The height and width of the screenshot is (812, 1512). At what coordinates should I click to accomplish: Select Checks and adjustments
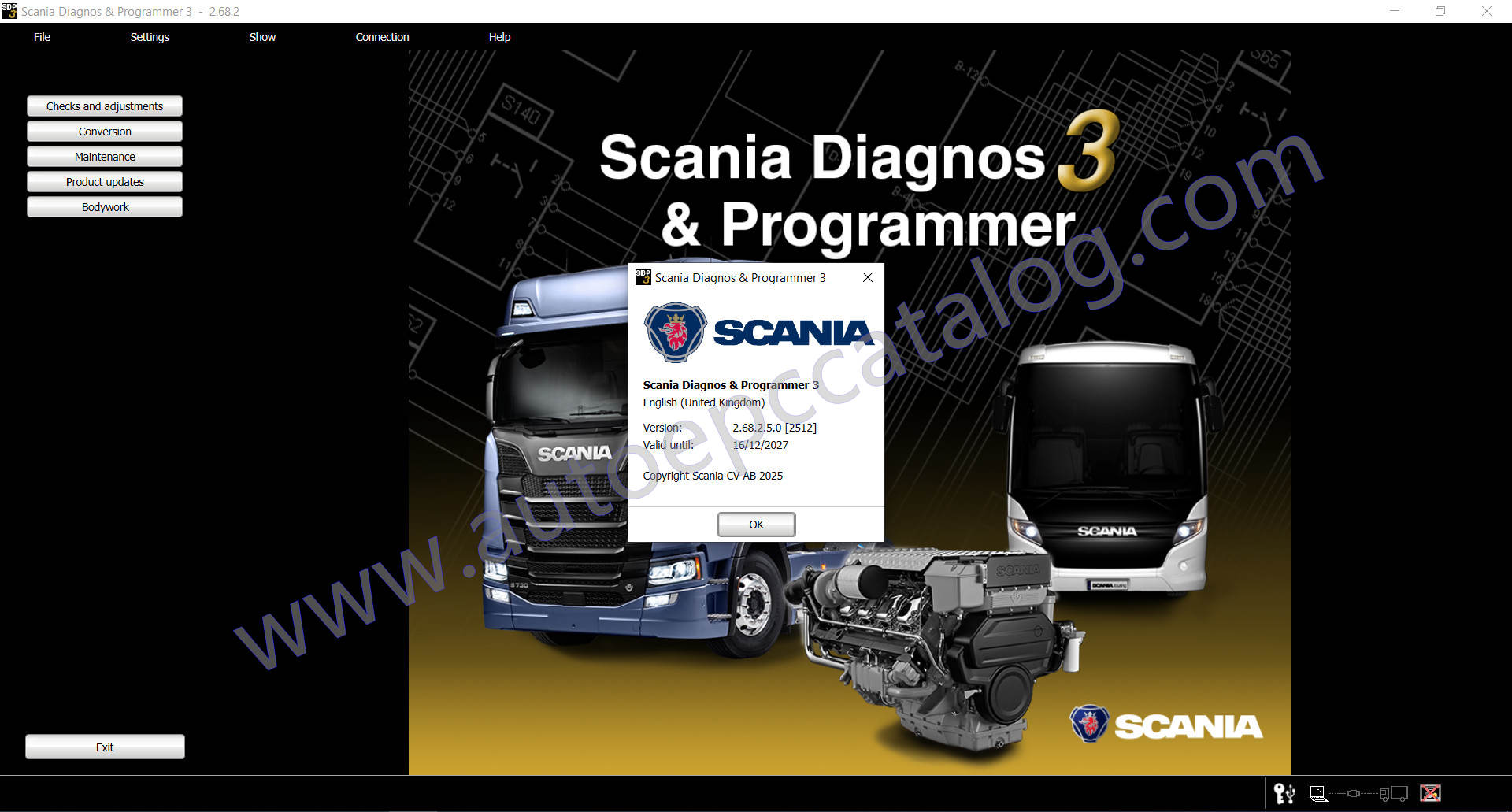[x=105, y=106]
